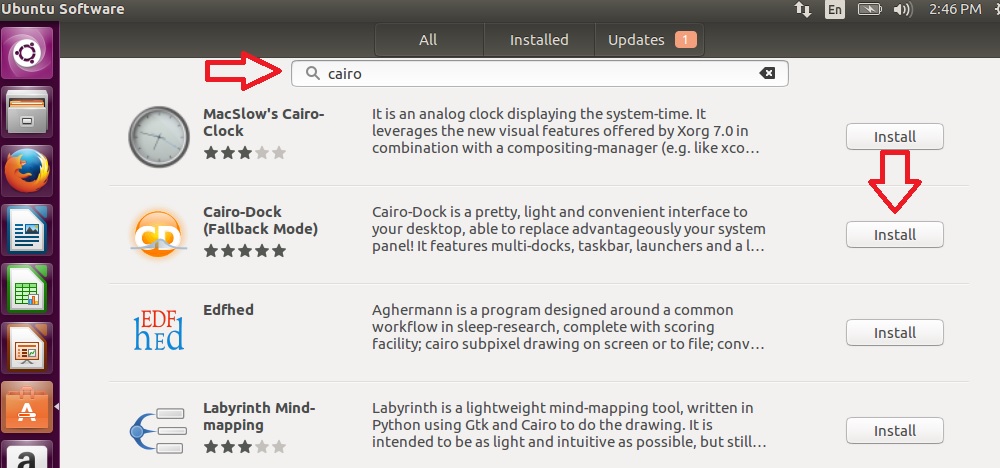The width and height of the screenshot is (1000, 468).
Task: Click the network indicator in the top panel
Action: coord(802,9)
